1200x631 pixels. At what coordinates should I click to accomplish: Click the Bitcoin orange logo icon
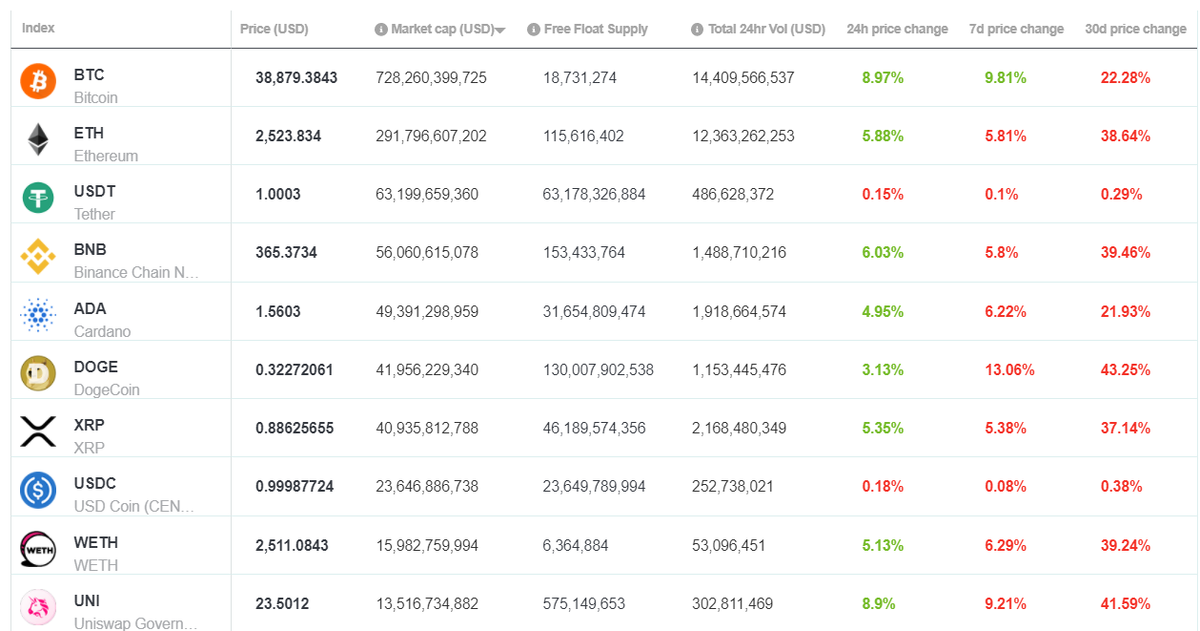pyautogui.click(x=38, y=81)
